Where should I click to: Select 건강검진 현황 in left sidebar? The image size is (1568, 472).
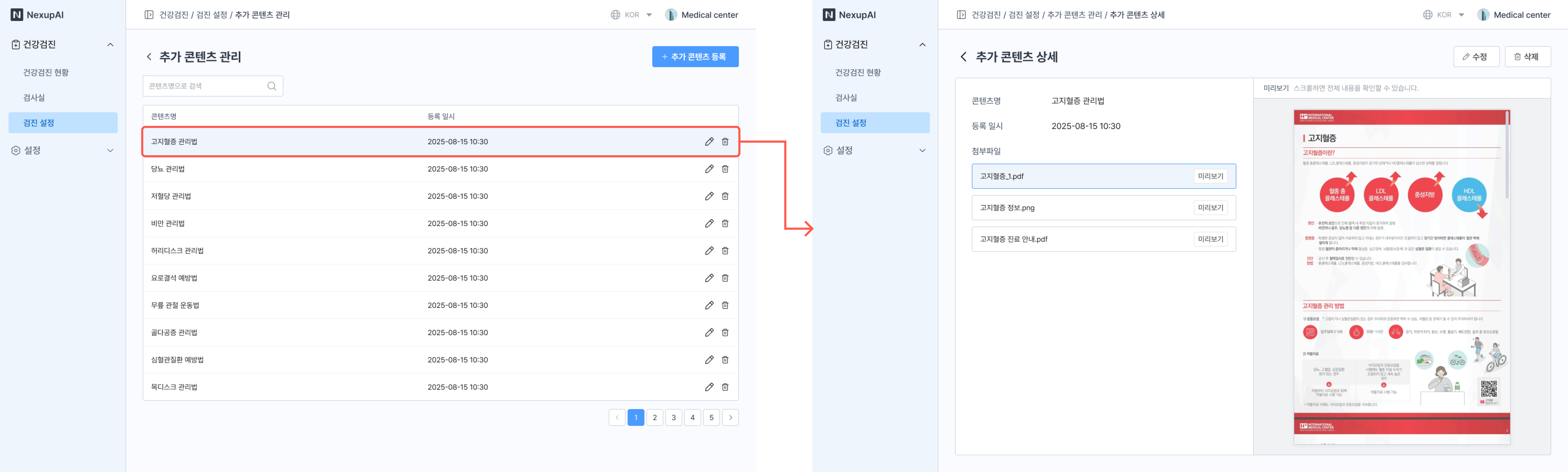coord(46,72)
